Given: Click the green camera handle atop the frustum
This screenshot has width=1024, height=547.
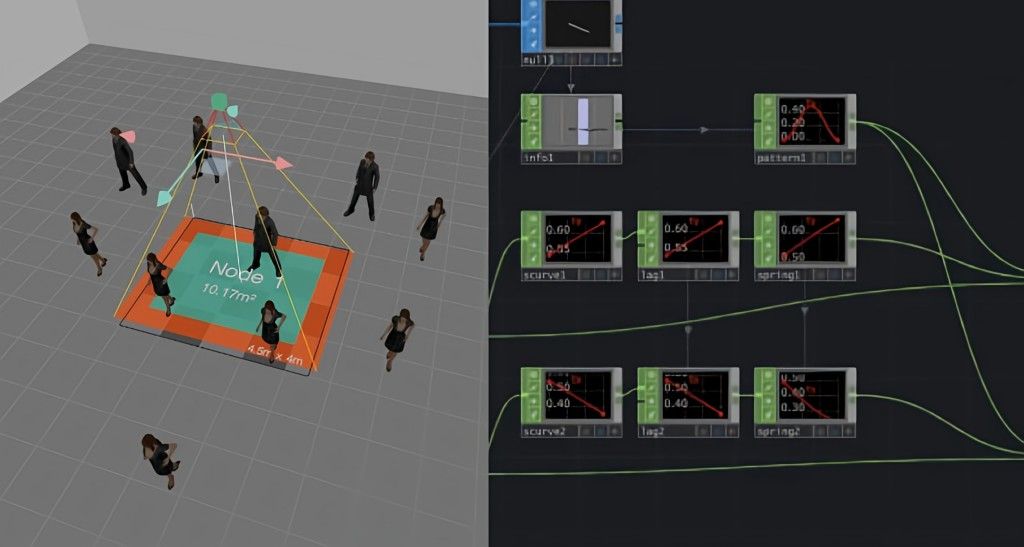Looking at the screenshot, I should pos(219,101).
